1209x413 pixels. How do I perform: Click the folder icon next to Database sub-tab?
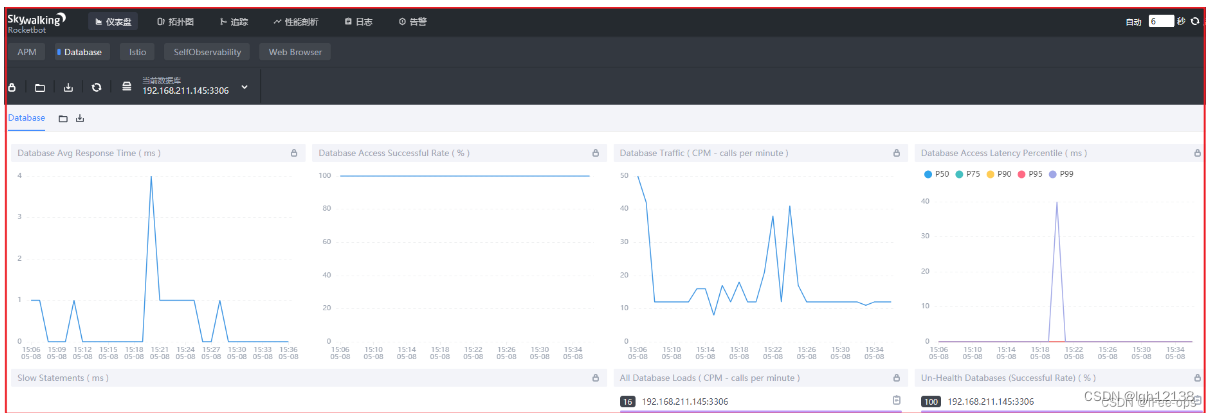tap(63, 119)
